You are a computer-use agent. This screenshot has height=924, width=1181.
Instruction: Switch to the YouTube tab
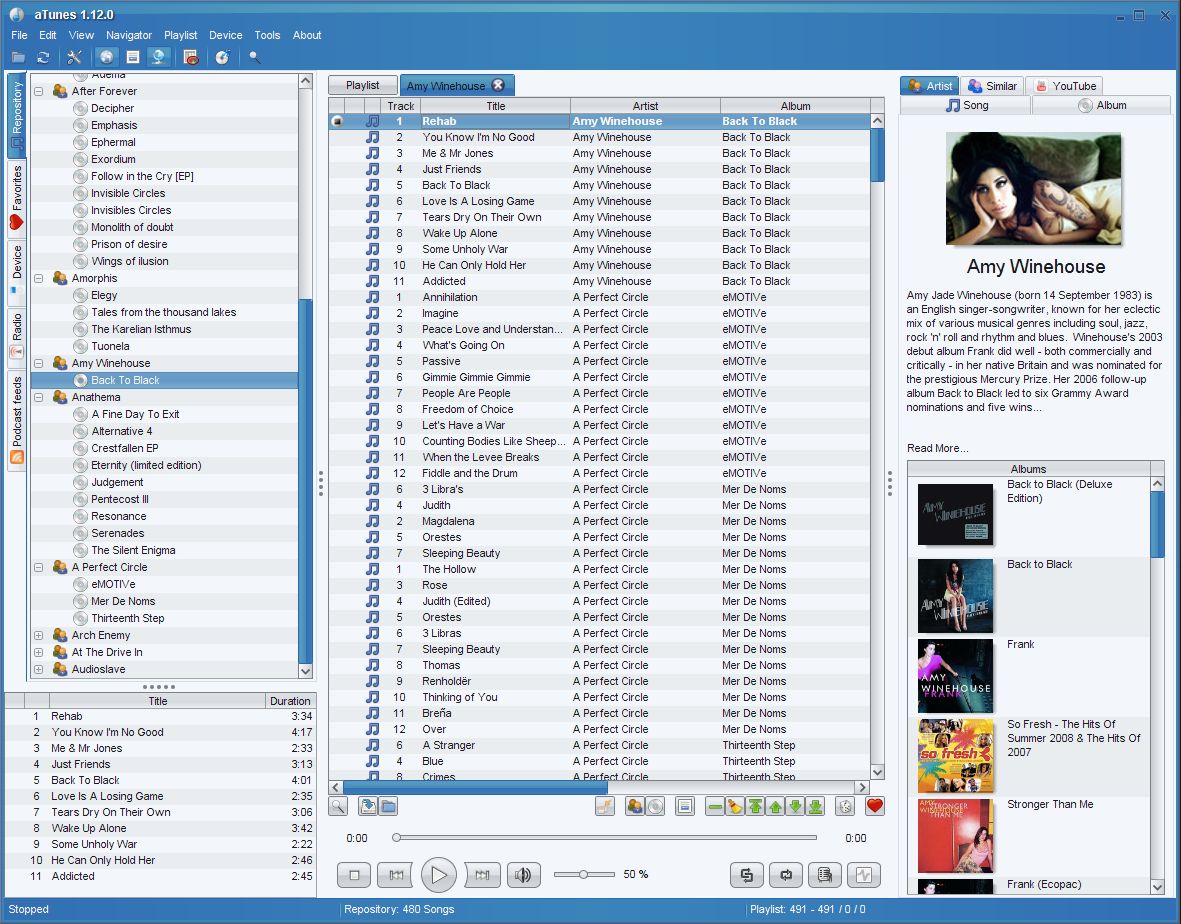pos(1064,85)
